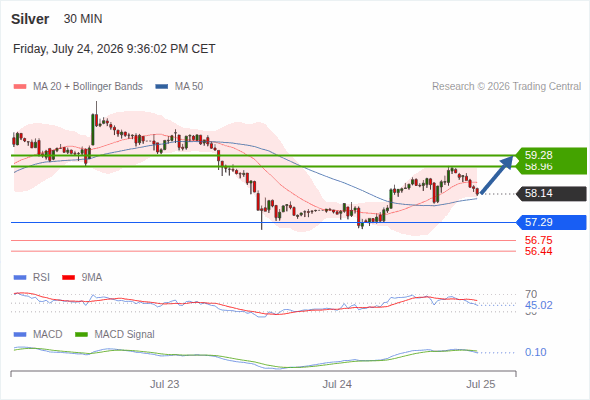The height and width of the screenshot is (400, 590).
Task: Click the MA 20 Bollinger Bands legend swatch
Action: click(x=20, y=87)
